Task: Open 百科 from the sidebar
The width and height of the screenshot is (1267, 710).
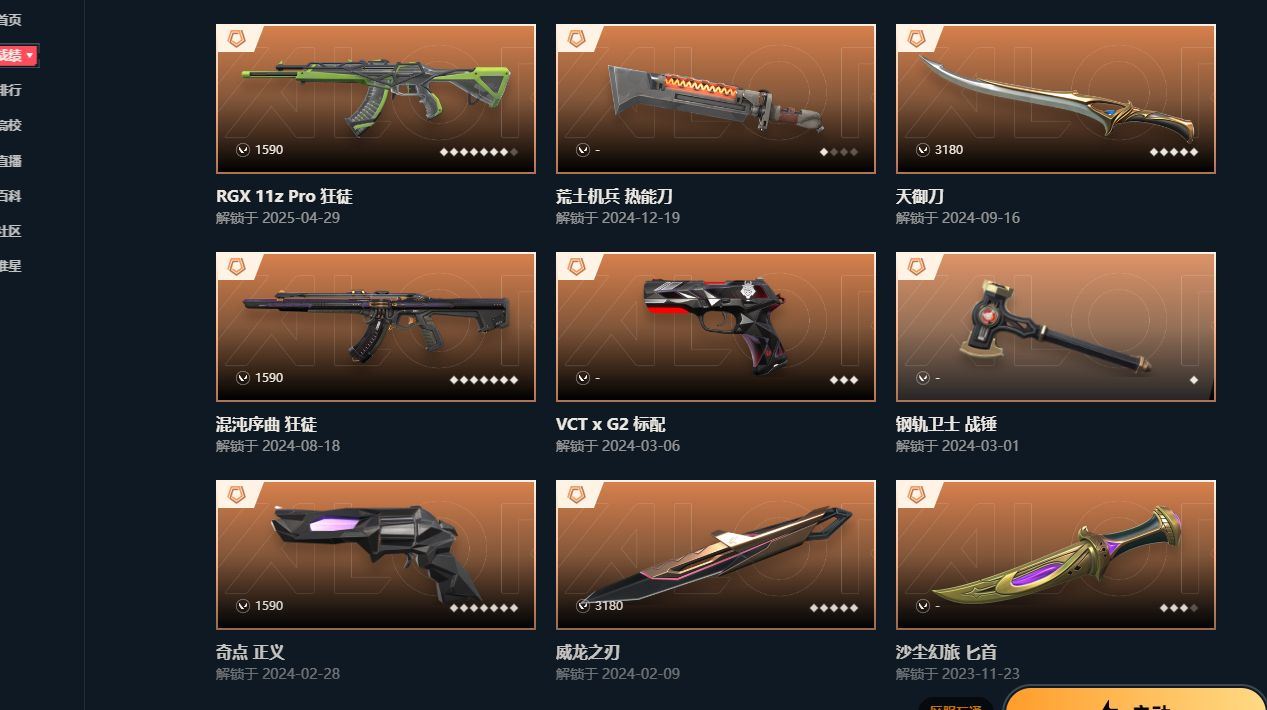Action: (x=10, y=196)
